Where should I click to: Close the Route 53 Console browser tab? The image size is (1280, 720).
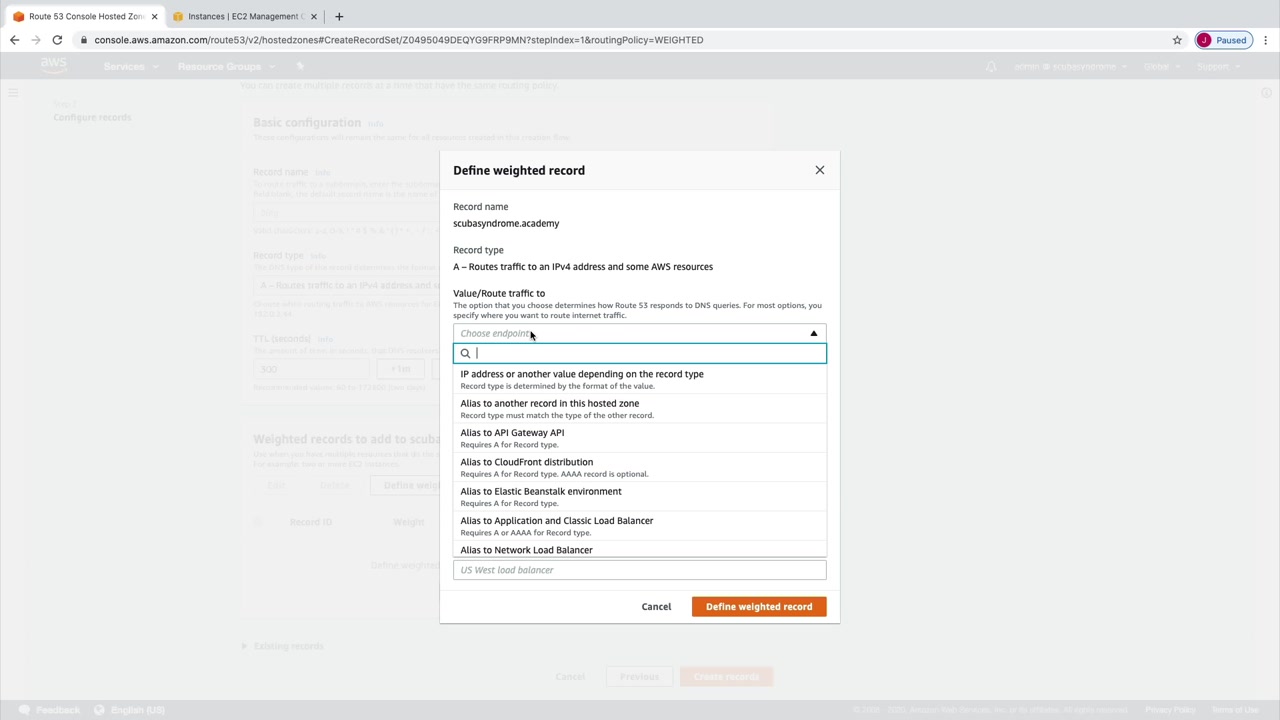click(154, 16)
